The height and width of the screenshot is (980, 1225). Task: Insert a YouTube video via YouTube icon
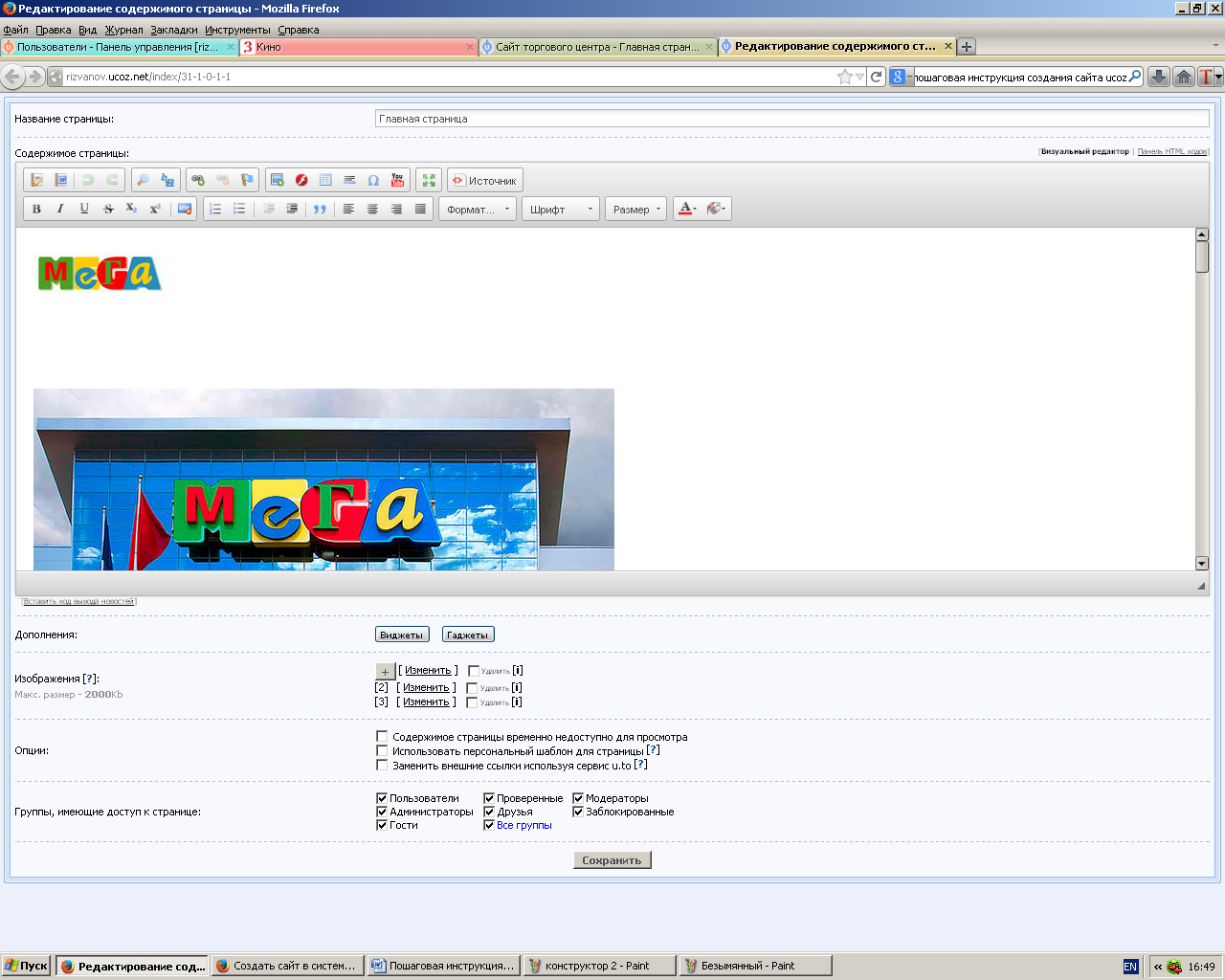pos(398,180)
